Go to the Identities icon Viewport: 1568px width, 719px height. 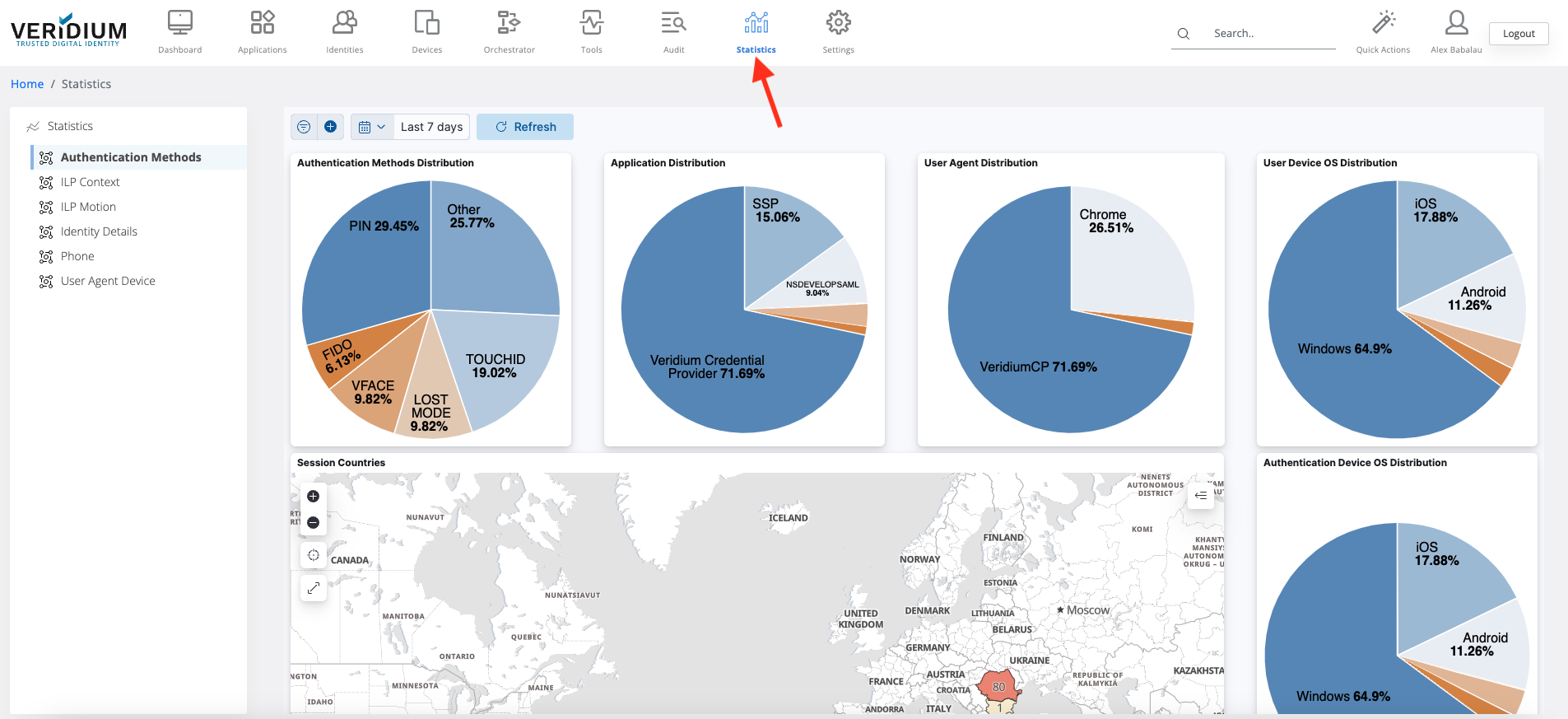point(344,23)
